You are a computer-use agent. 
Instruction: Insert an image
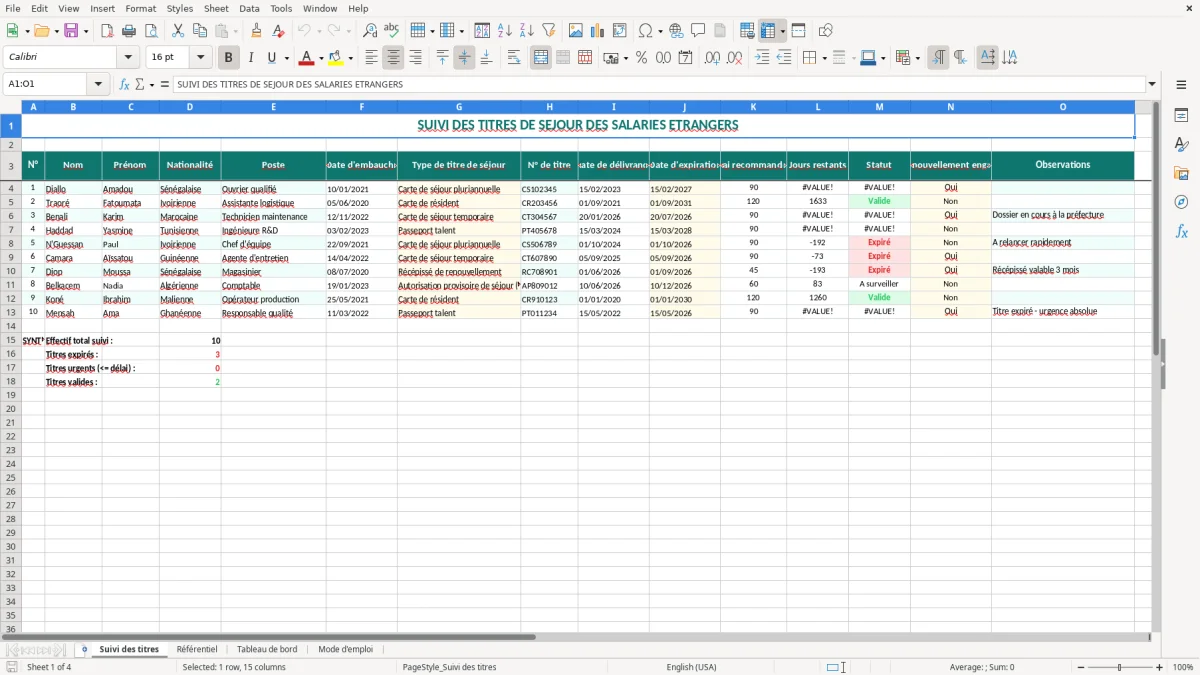click(x=576, y=31)
